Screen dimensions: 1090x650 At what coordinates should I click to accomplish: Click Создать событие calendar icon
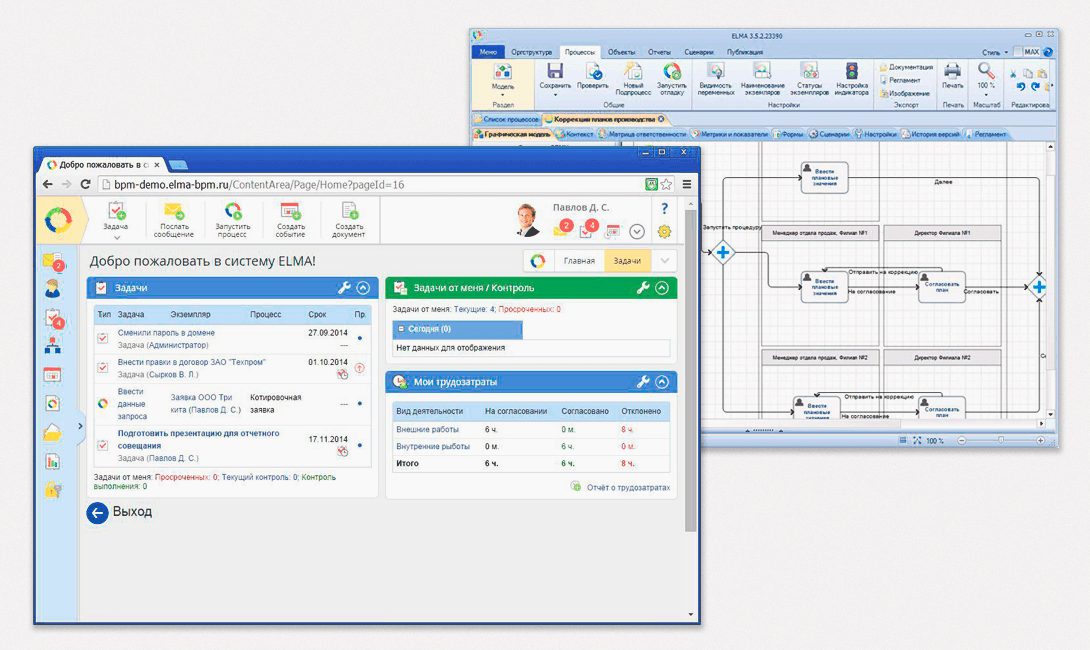click(290, 210)
